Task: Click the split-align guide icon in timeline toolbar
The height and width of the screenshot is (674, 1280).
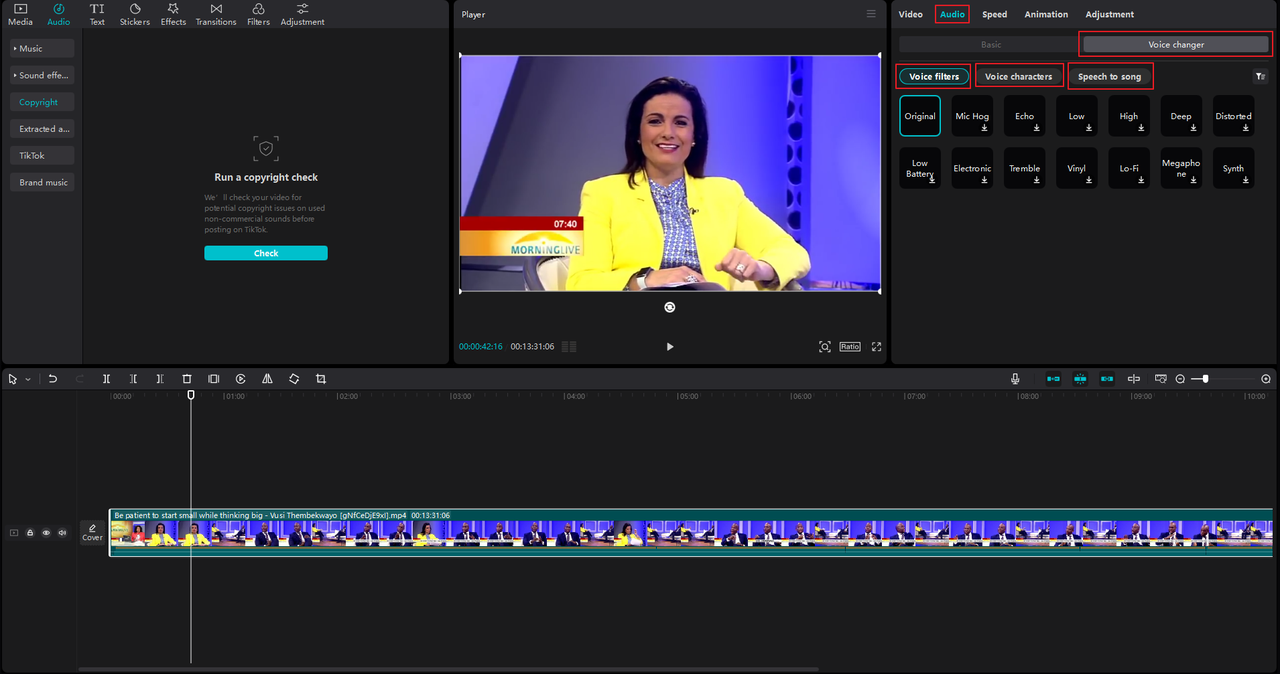Action: (x=1134, y=379)
